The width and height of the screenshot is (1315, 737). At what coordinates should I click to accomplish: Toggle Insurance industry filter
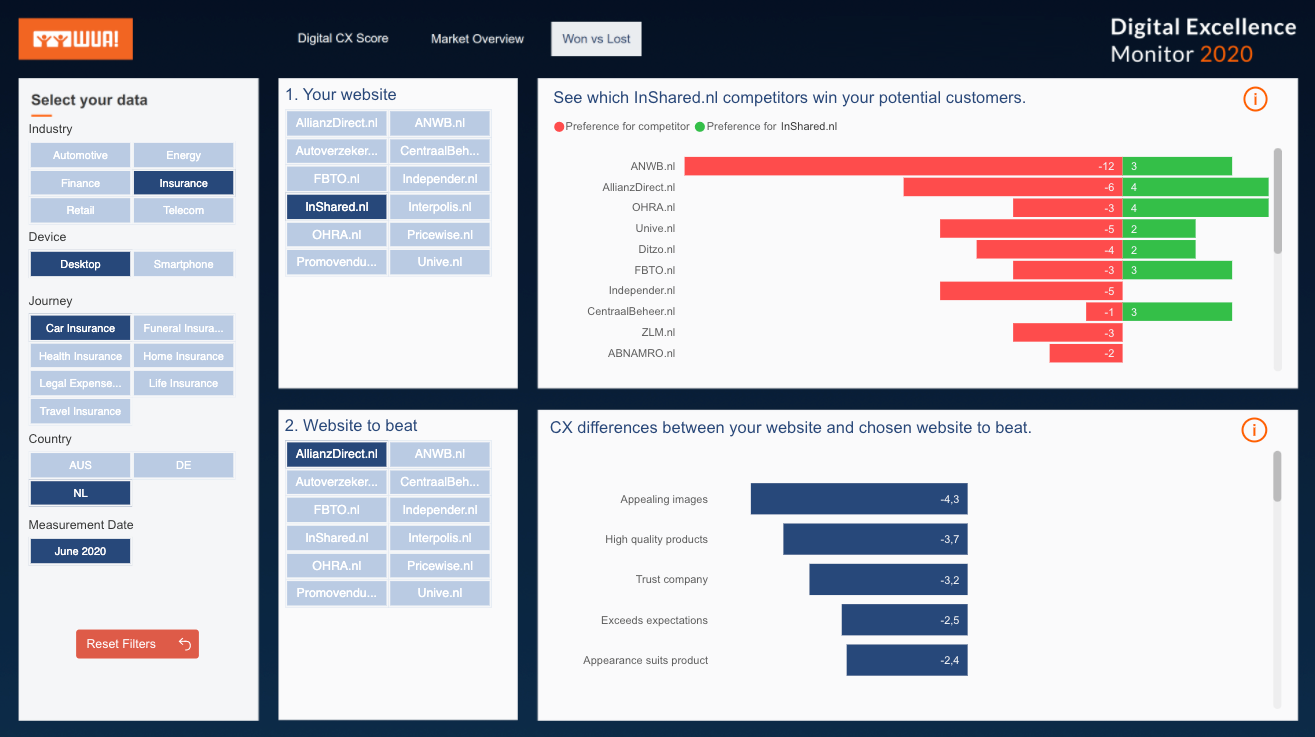(x=183, y=183)
